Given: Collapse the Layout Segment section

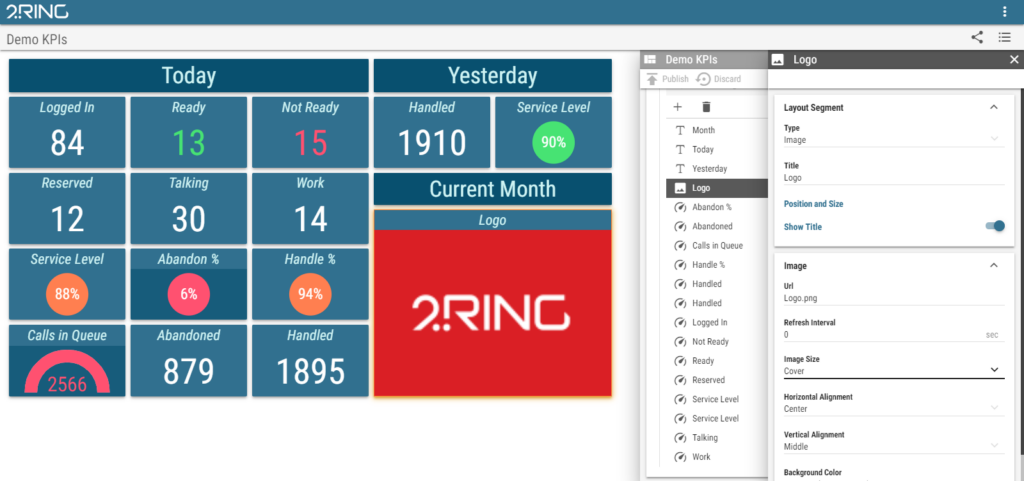Looking at the screenshot, I should [x=993, y=107].
